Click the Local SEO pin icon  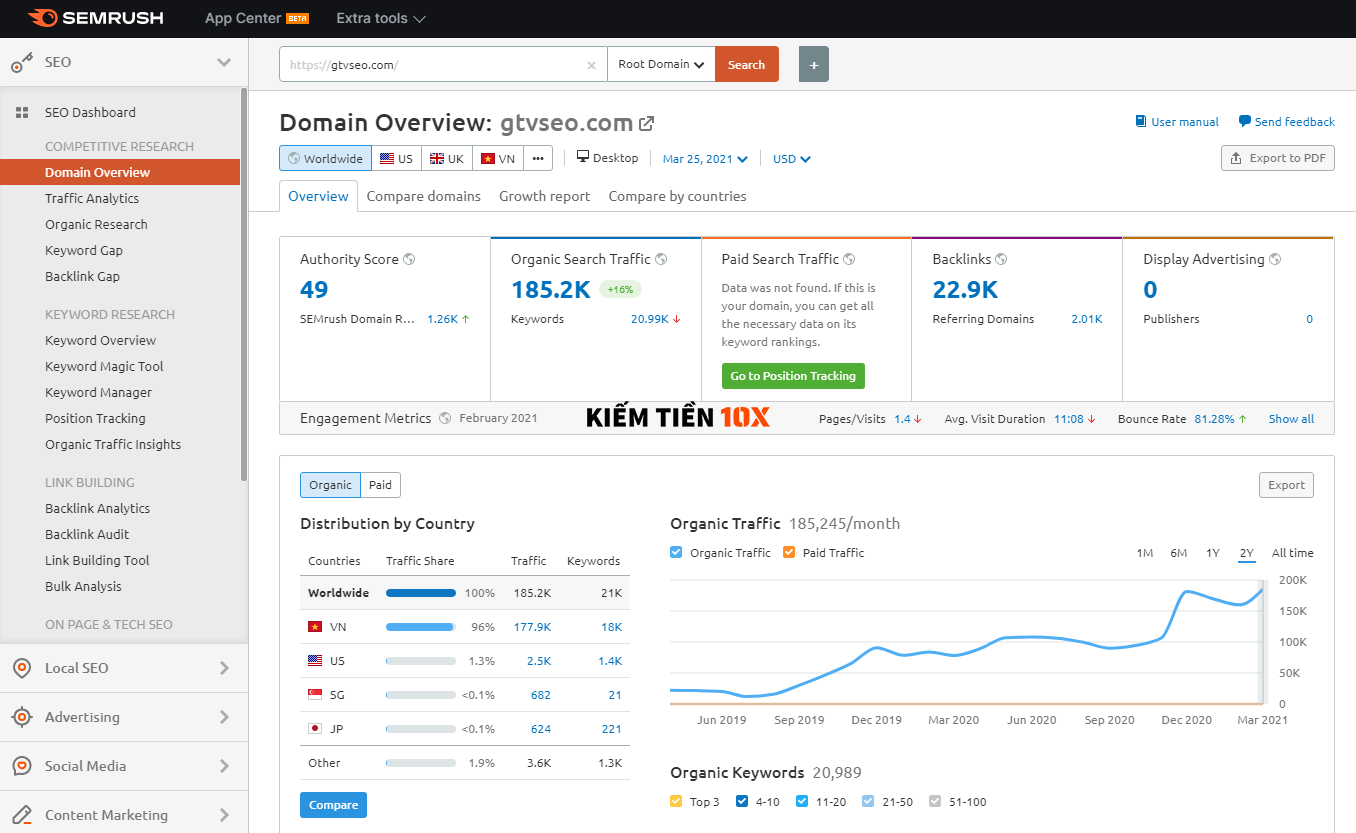[22, 668]
